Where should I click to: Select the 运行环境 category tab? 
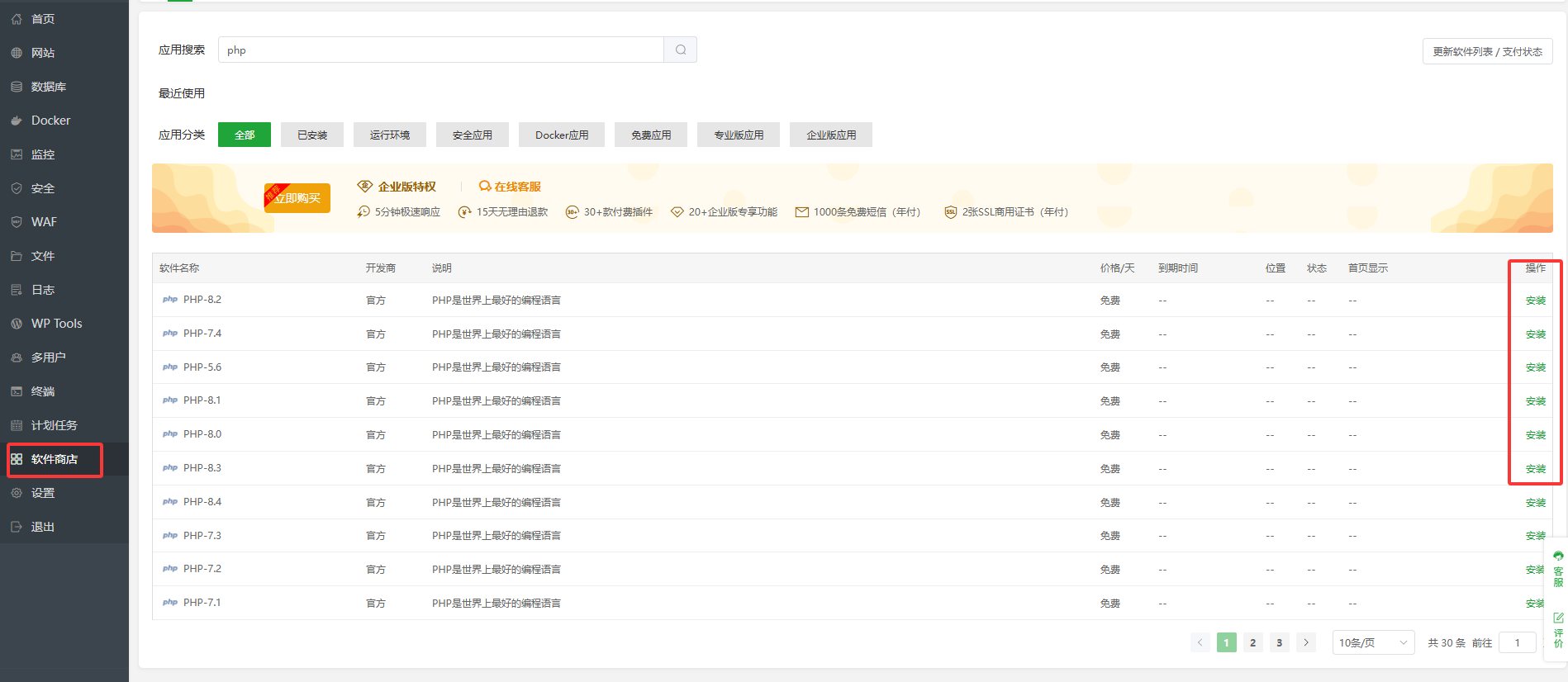click(390, 135)
